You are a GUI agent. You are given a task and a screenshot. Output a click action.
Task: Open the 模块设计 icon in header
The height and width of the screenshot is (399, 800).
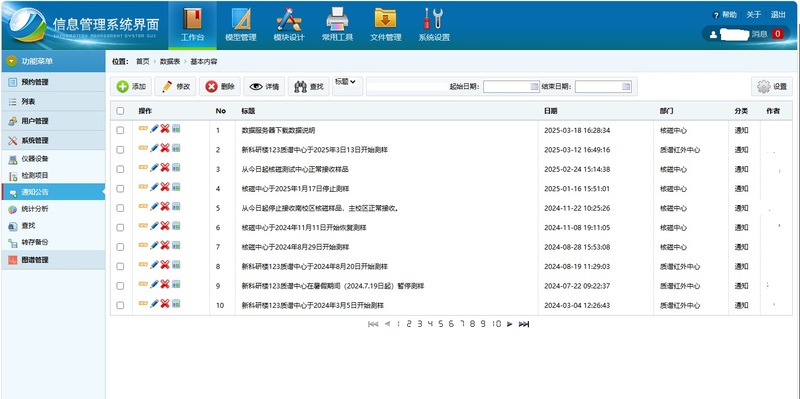289,19
